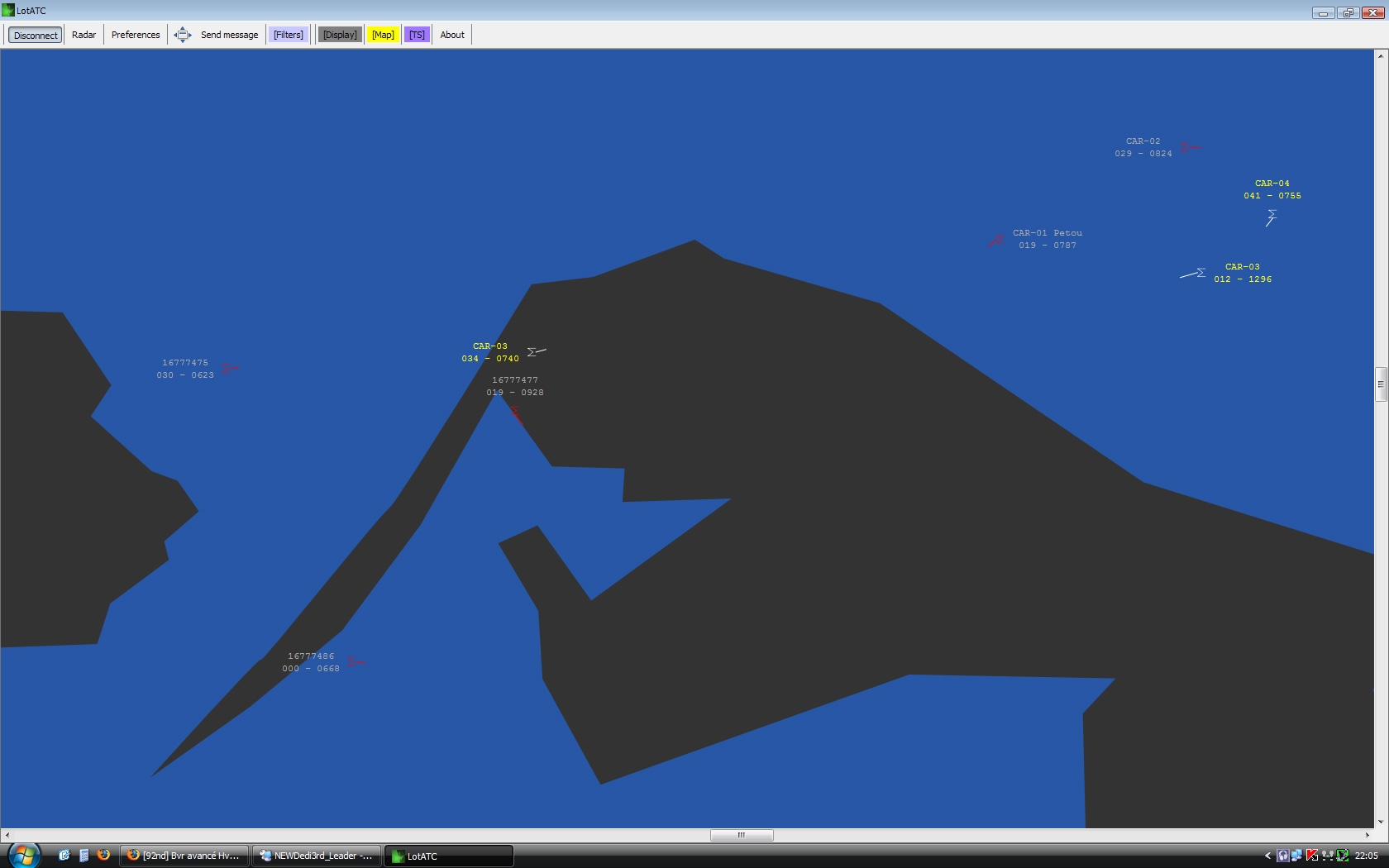
Task: Click the four-arrow move icon in toolbar
Action: (182, 35)
